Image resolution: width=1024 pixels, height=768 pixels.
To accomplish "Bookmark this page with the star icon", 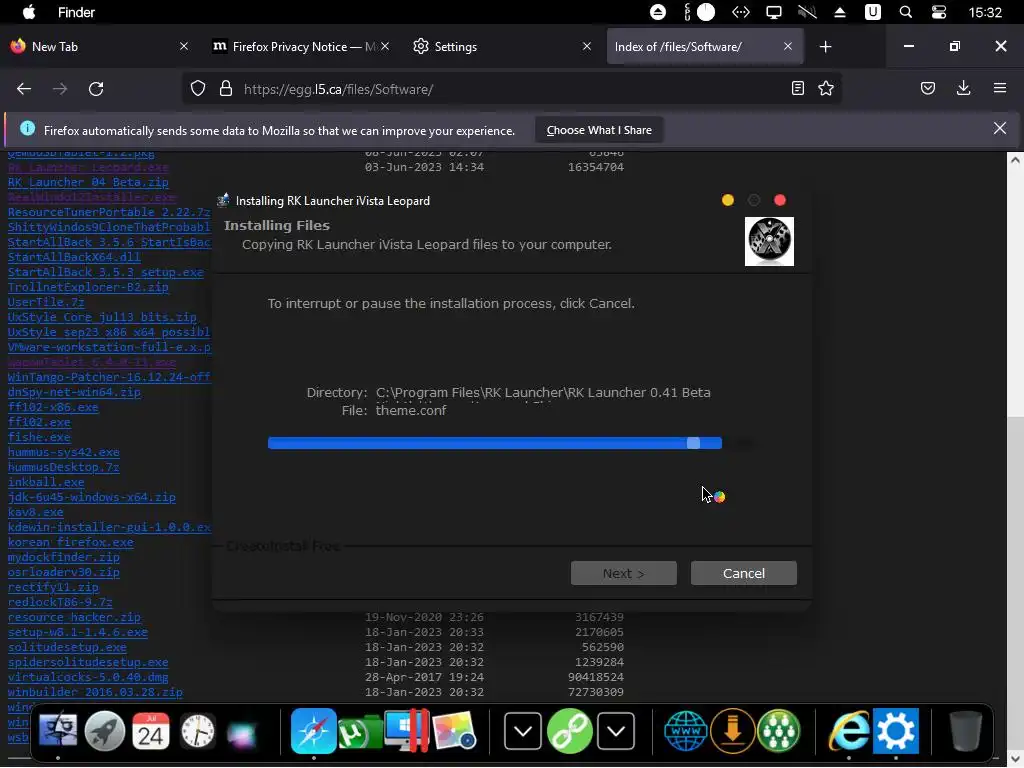I will click(x=826, y=88).
